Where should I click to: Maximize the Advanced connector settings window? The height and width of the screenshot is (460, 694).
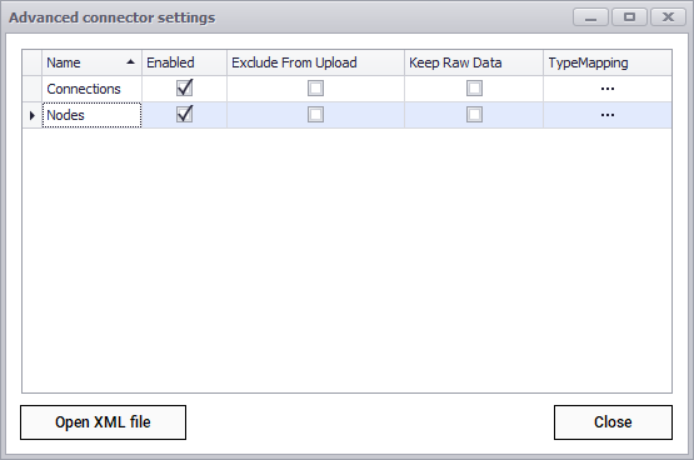tap(629, 18)
